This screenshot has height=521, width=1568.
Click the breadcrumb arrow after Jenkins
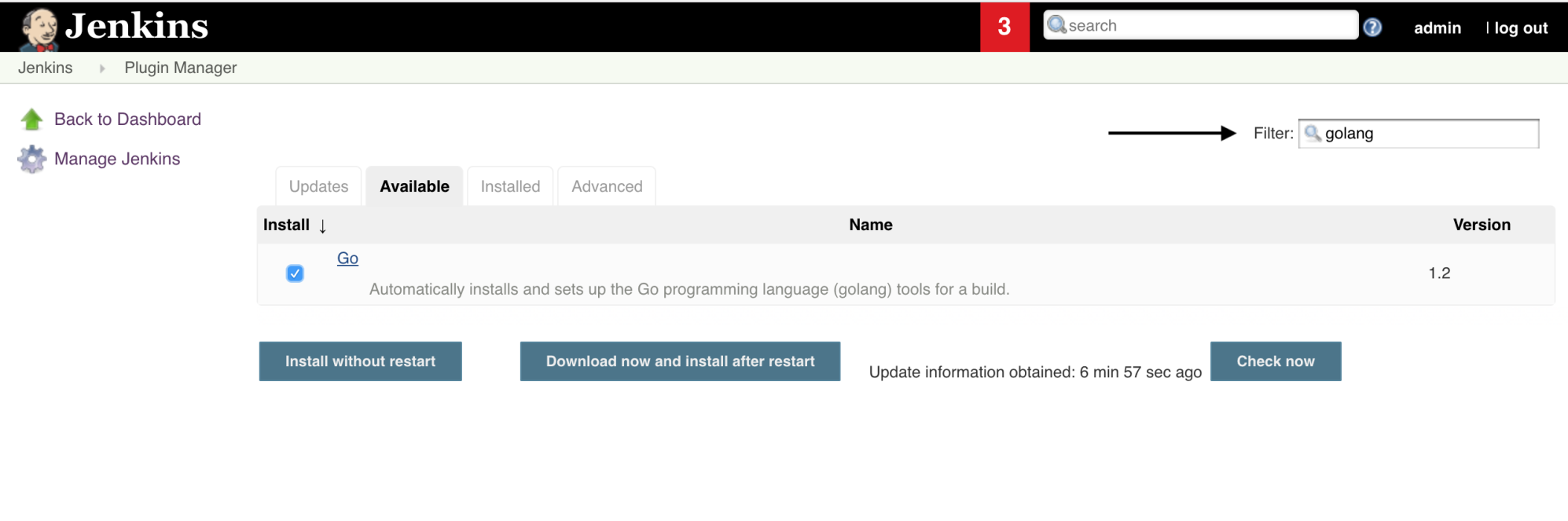coord(102,68)
